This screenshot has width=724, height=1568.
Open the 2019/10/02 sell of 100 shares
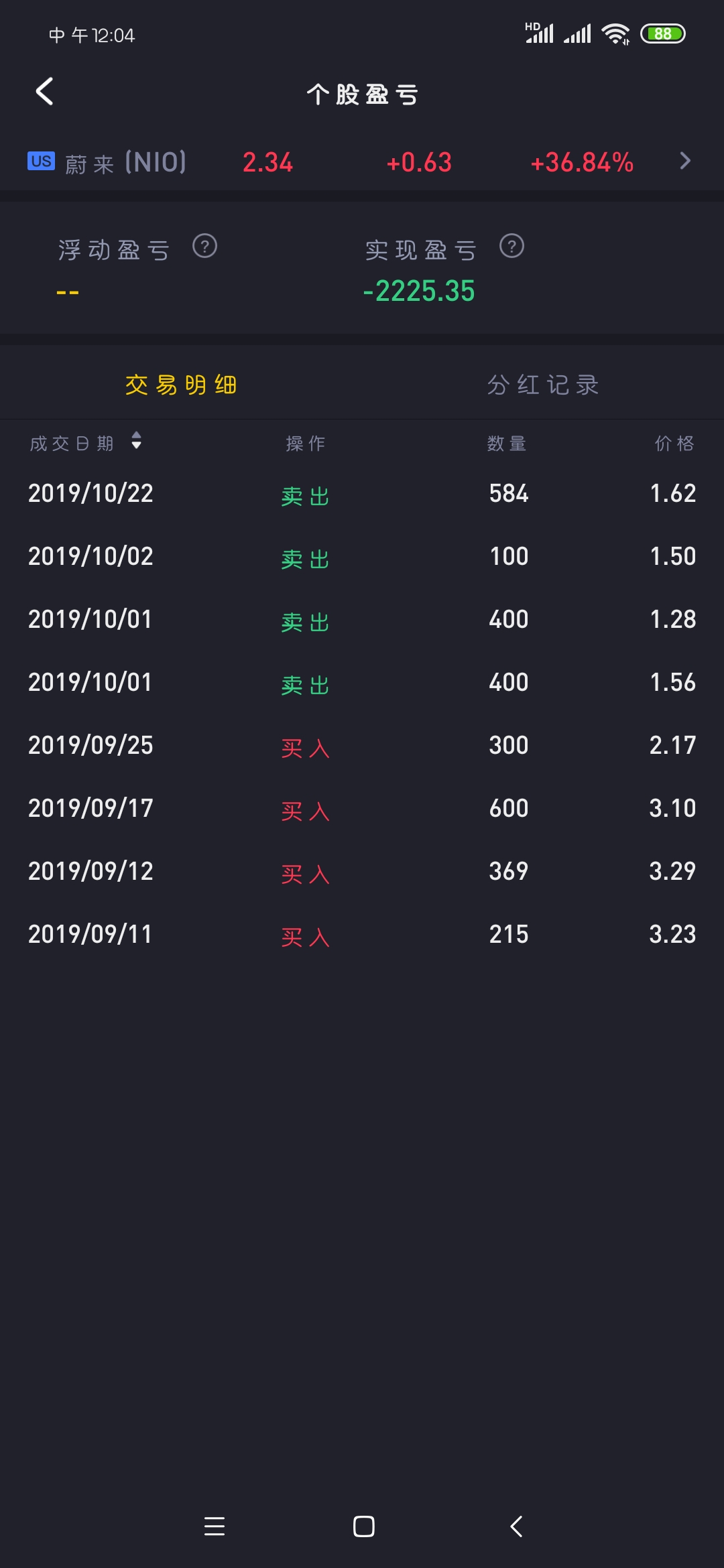pos(362,557)
